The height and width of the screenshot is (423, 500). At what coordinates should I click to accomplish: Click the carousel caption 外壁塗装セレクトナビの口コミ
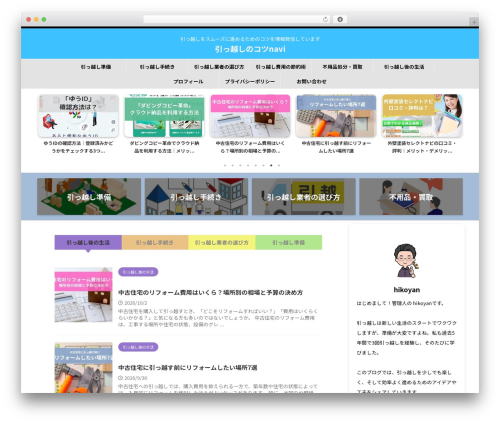pos(422,147)
